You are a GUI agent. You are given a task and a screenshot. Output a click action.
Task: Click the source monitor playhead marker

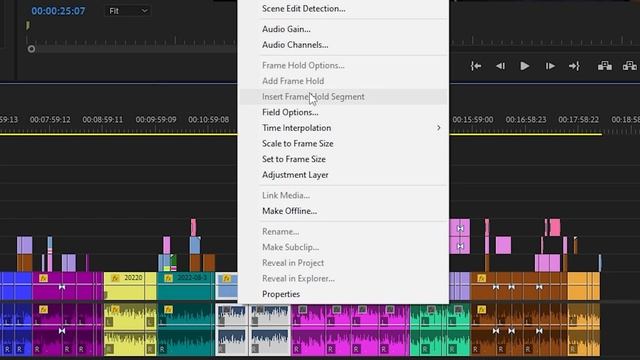[x=28, y=26]
